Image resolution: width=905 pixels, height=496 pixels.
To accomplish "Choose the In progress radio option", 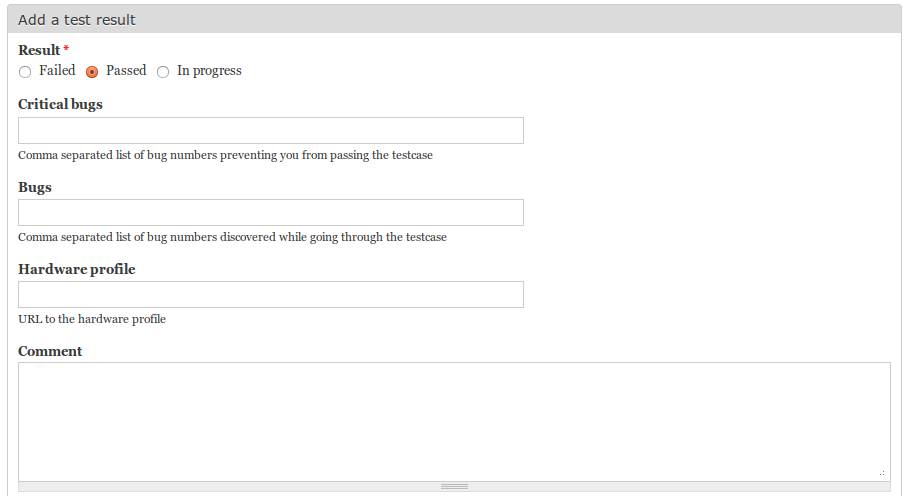I will coord(163,72).
